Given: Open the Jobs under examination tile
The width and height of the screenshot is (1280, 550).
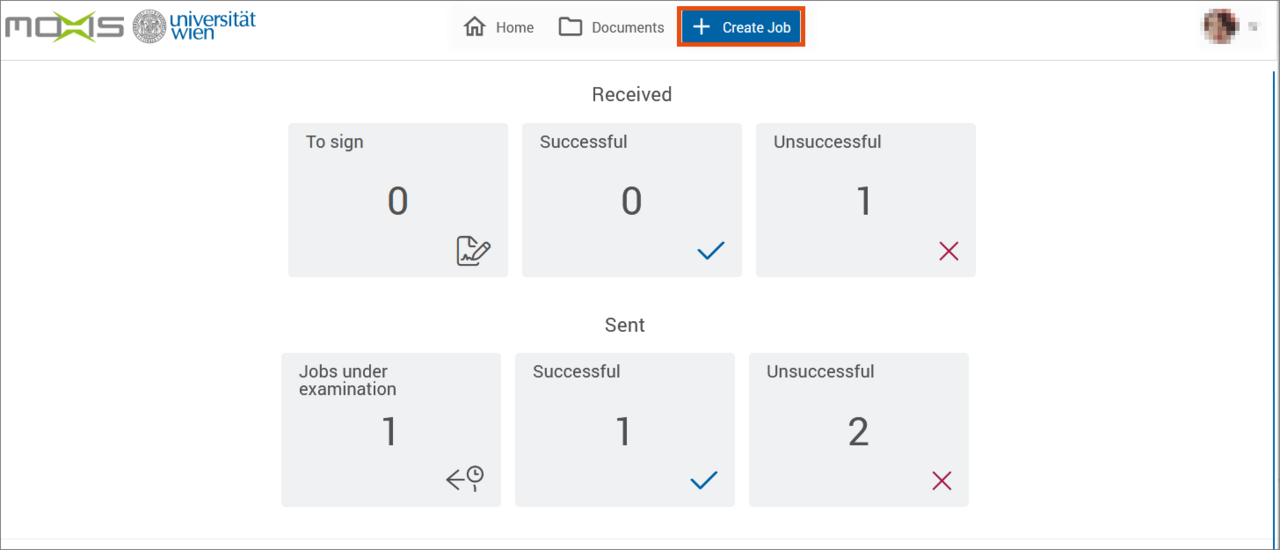Looking at the screenshot, I should pyautogui.click(x=390, y=430).
